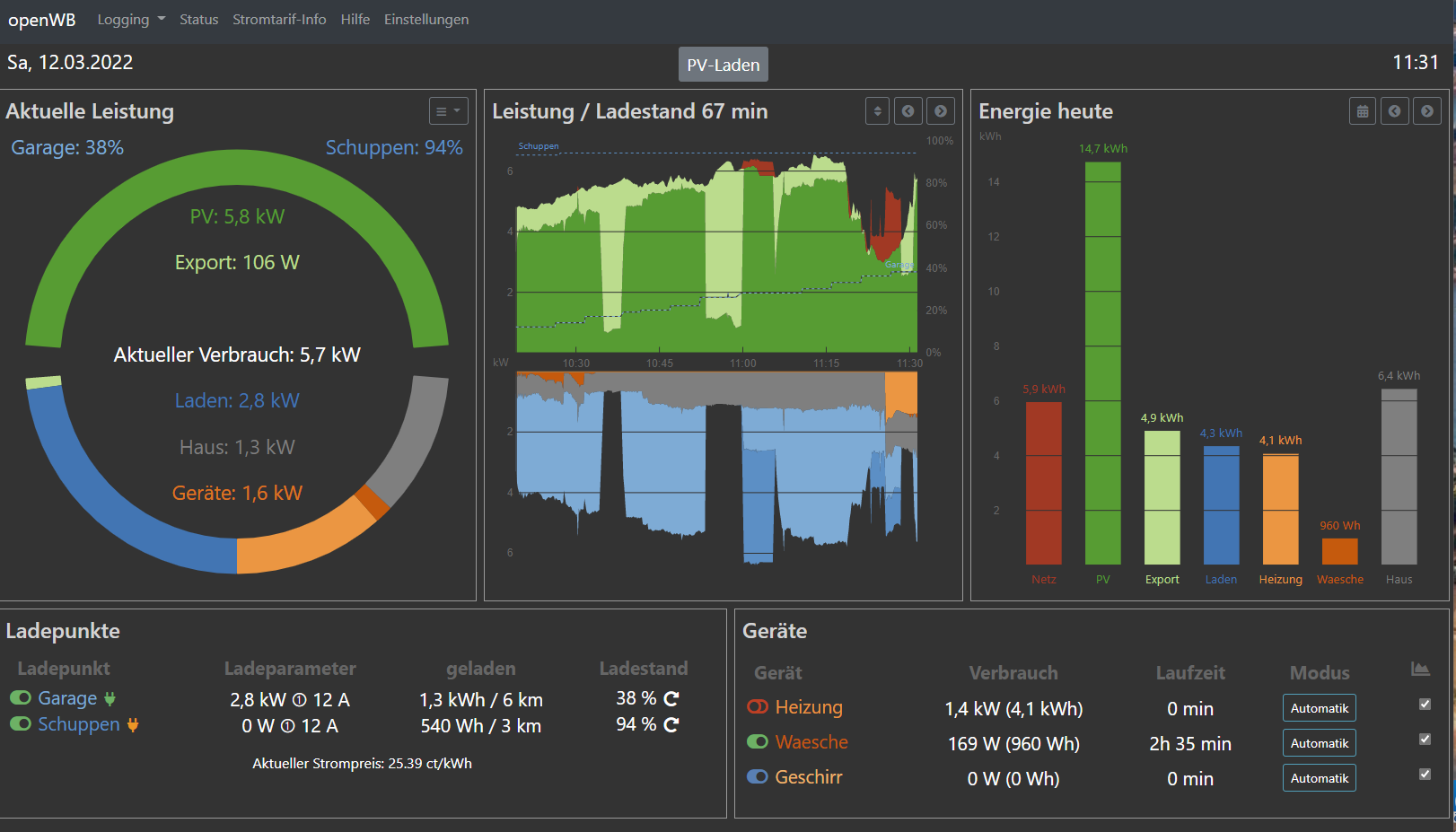Toggle the Garage charge point switch
Viewport: 1456px width, 832px height.
(x=21, y=698)
